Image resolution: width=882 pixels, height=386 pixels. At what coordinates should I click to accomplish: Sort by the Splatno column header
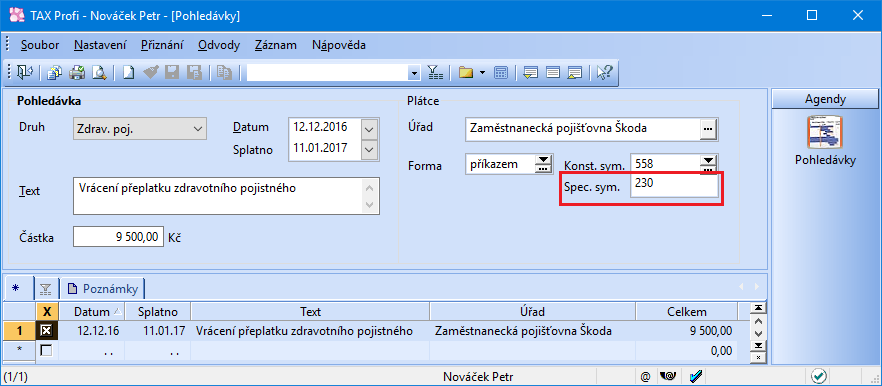(158, 312)
